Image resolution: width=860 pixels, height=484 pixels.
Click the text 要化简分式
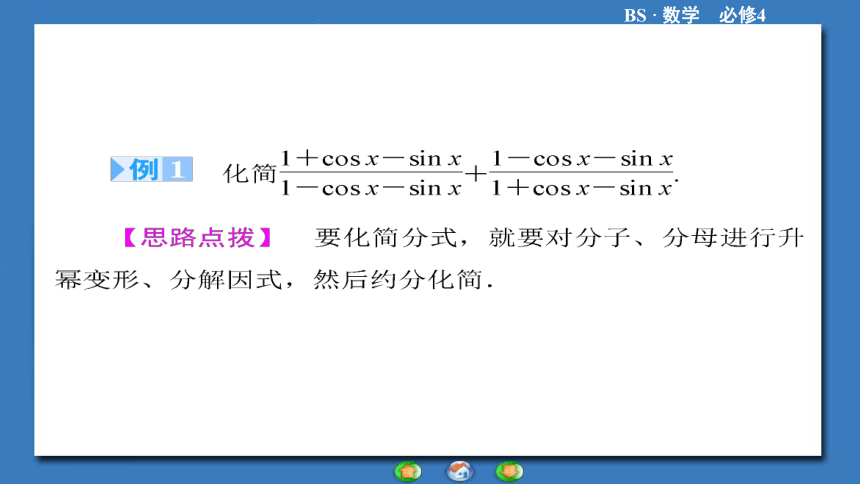386,238
